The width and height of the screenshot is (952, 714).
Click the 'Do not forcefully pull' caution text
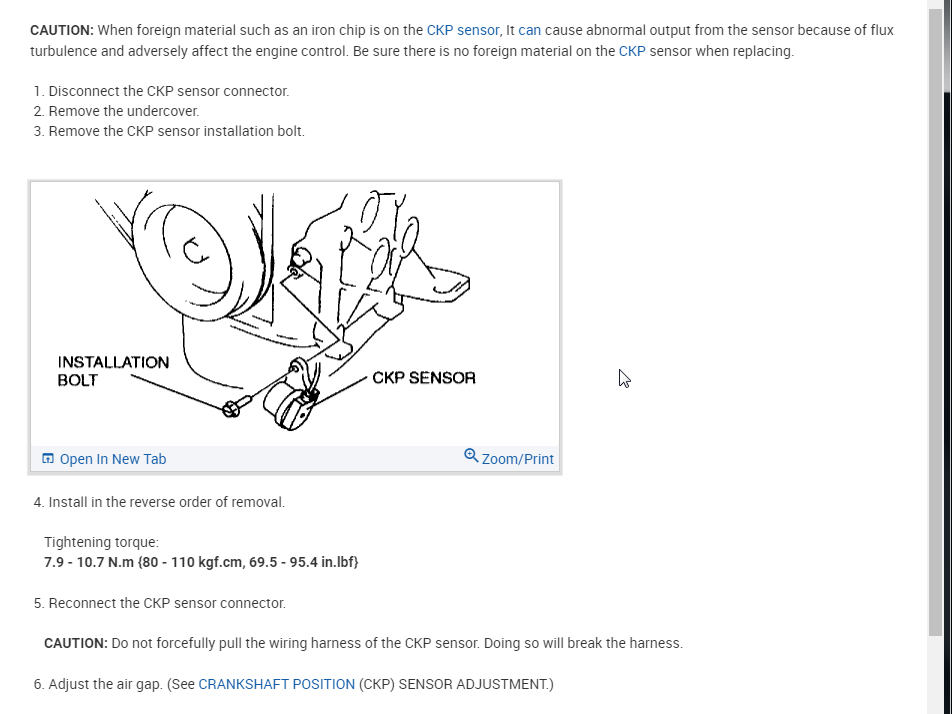point(396,643)
